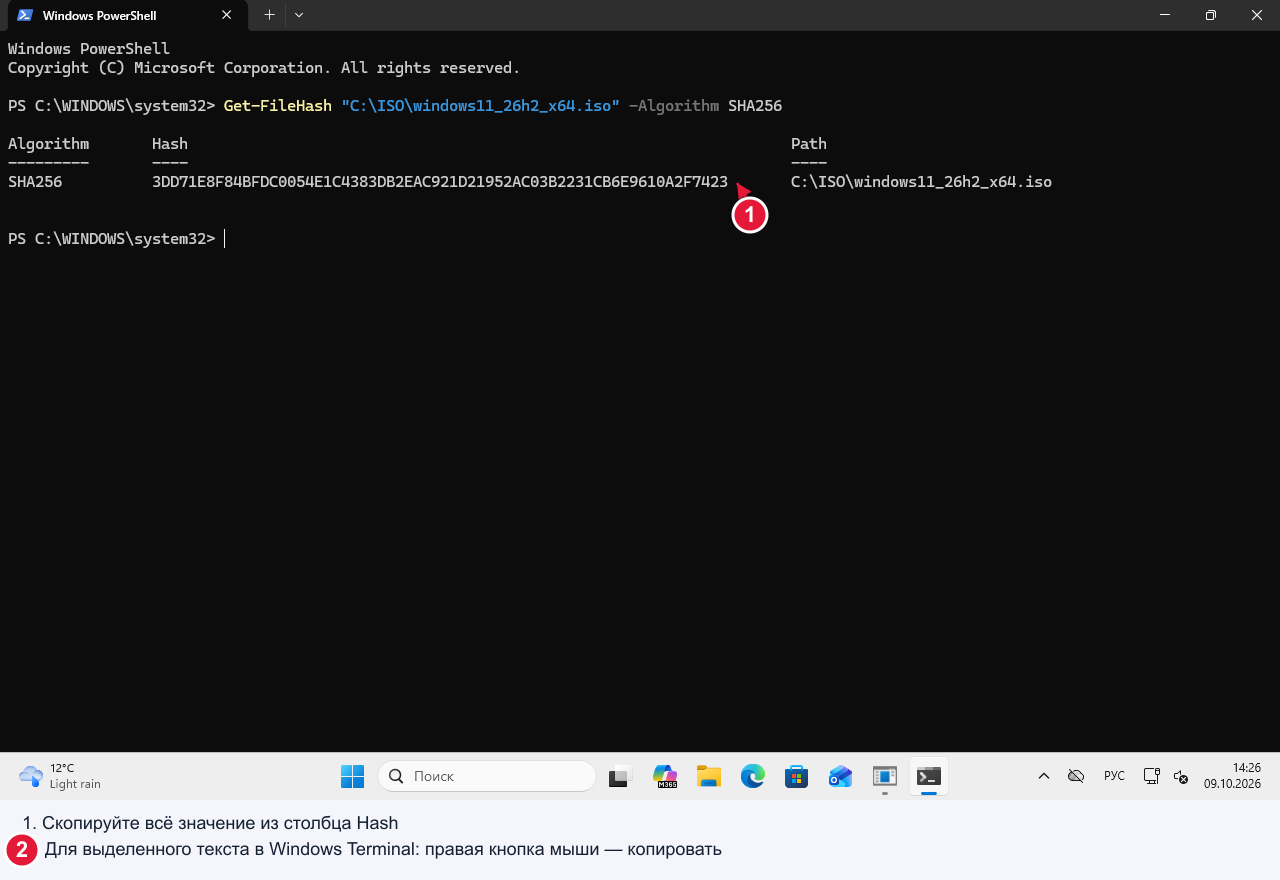Click the muted volume tray icon
The height and width of the screenshot is (880, 1280).
click(1180, 776)
